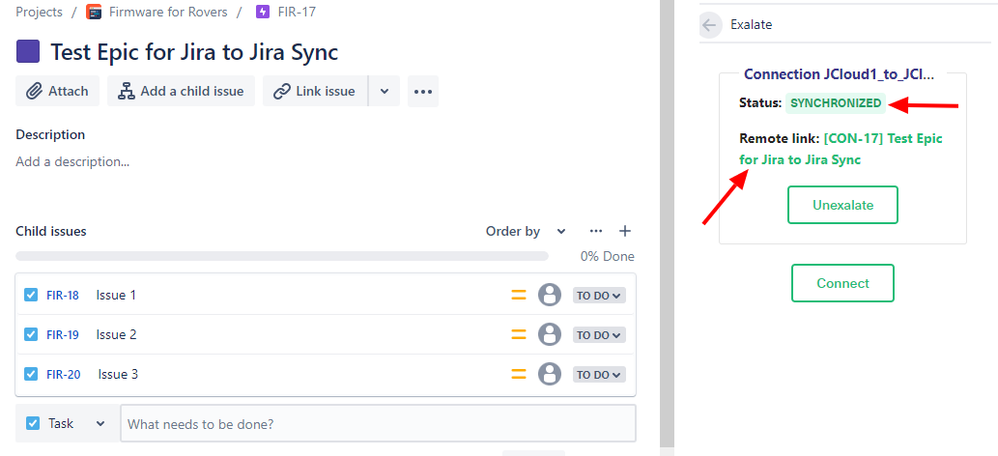The height and width of the screenshot is (456, 998).
Task: Open the TO DO status dropdown for FIR-19
Action: click(599, 335)
